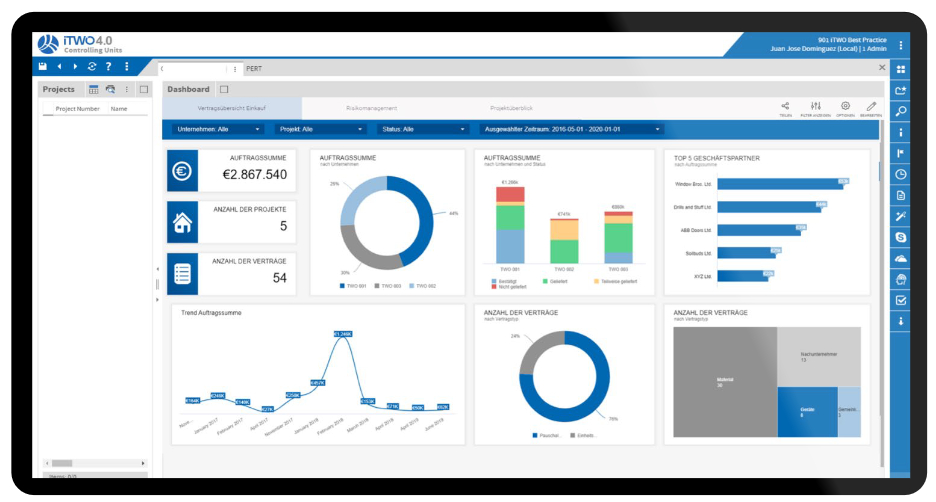Viewport: 936px width, 502px height.
Task: Click the Name column header
Action: coord(119,109)
